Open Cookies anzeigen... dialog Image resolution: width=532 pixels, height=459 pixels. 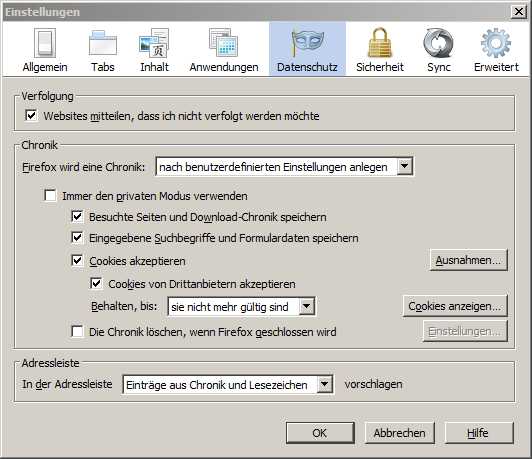(x=455, y=306)
